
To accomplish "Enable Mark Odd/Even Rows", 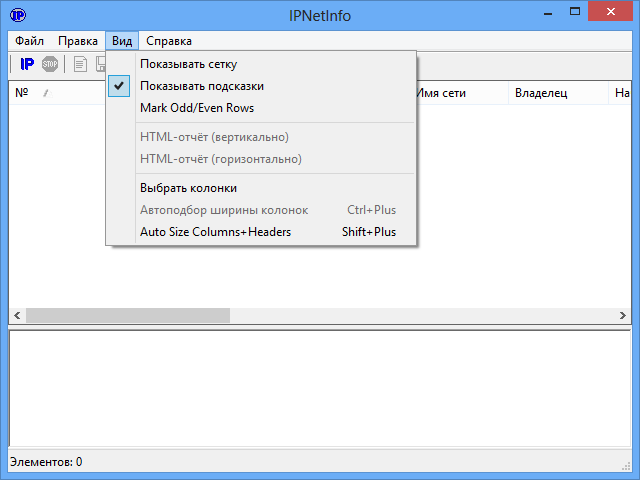I will (x=197, y=108).
